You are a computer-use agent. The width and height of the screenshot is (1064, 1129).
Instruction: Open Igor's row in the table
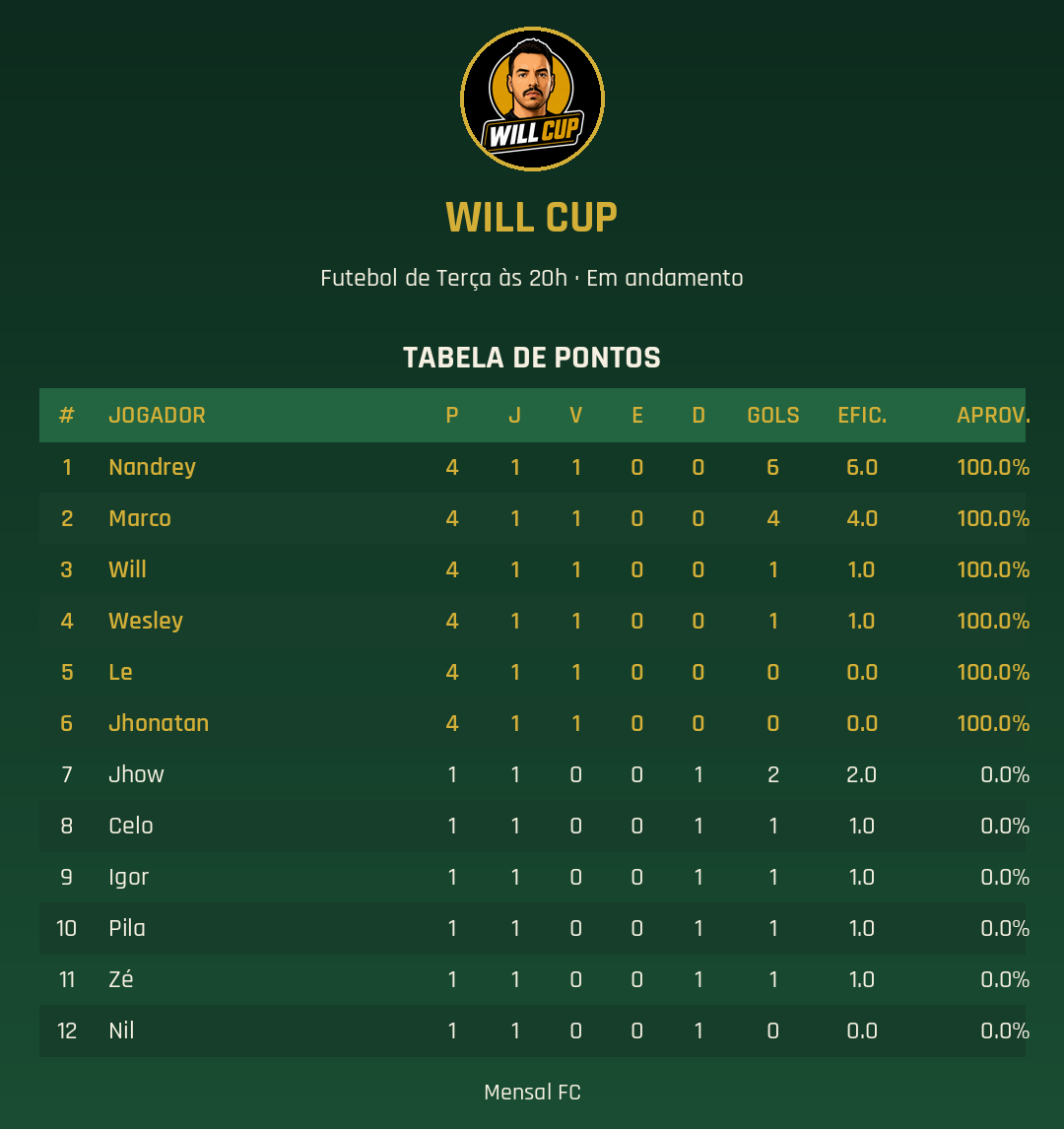click(532, 877)
